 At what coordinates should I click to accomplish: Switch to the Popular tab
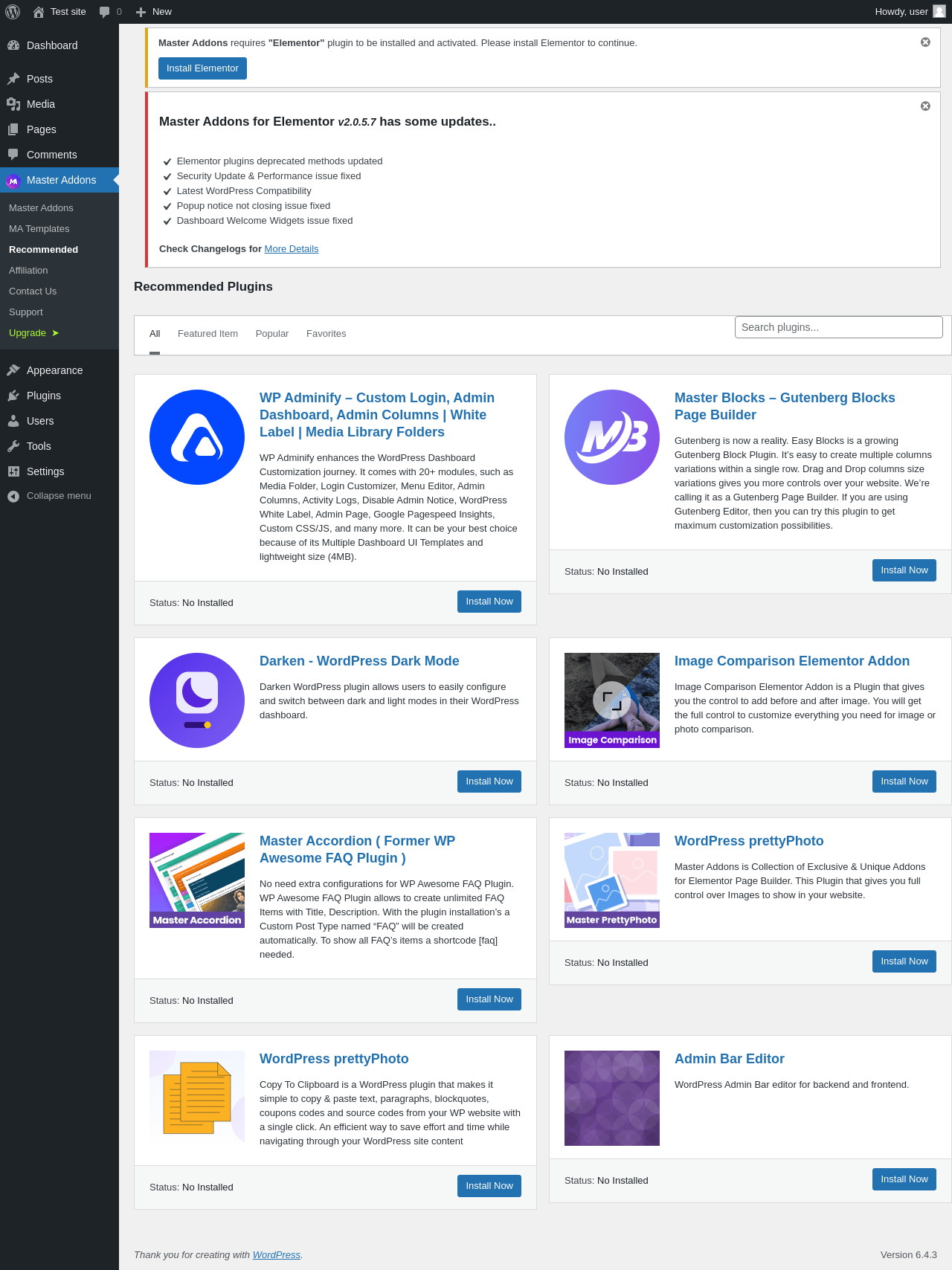pos(272,334)
